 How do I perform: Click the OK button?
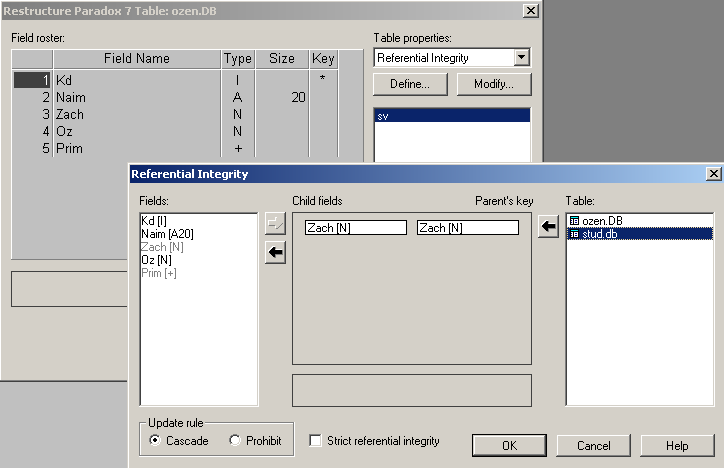[509, 445]
